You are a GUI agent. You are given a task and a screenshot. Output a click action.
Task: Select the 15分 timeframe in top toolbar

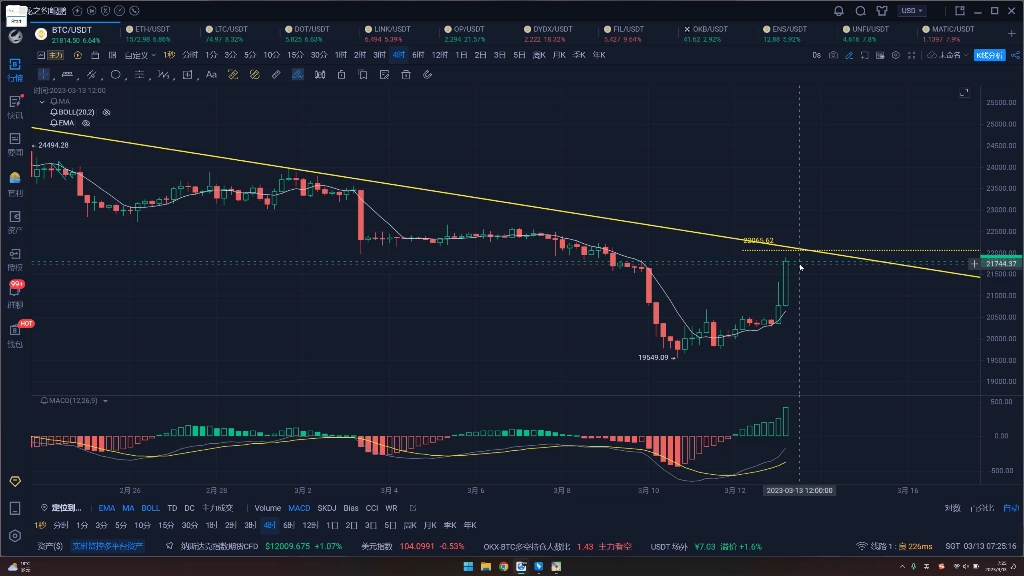(x=295, y=55)
